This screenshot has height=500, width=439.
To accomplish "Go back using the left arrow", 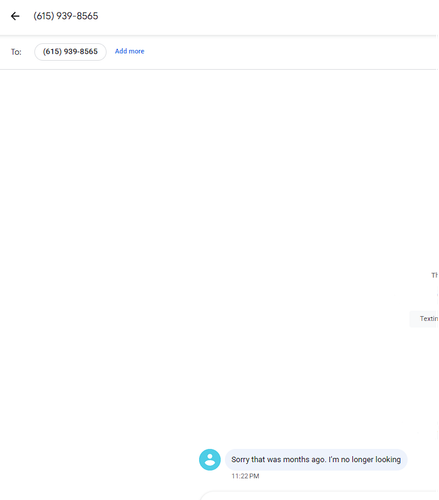I will point(15,16).
